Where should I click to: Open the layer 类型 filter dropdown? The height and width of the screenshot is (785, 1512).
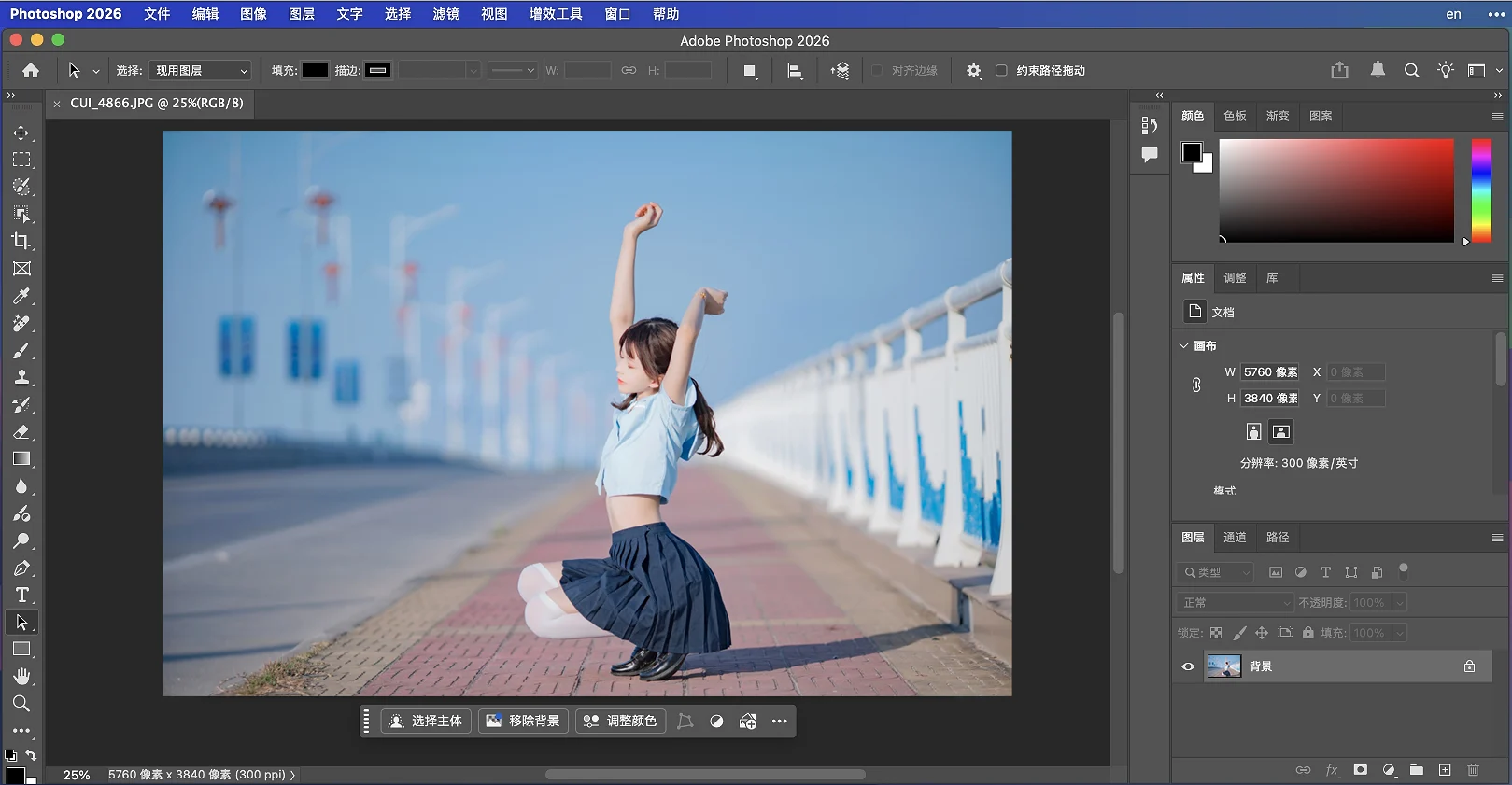[x=1216, y=572]
